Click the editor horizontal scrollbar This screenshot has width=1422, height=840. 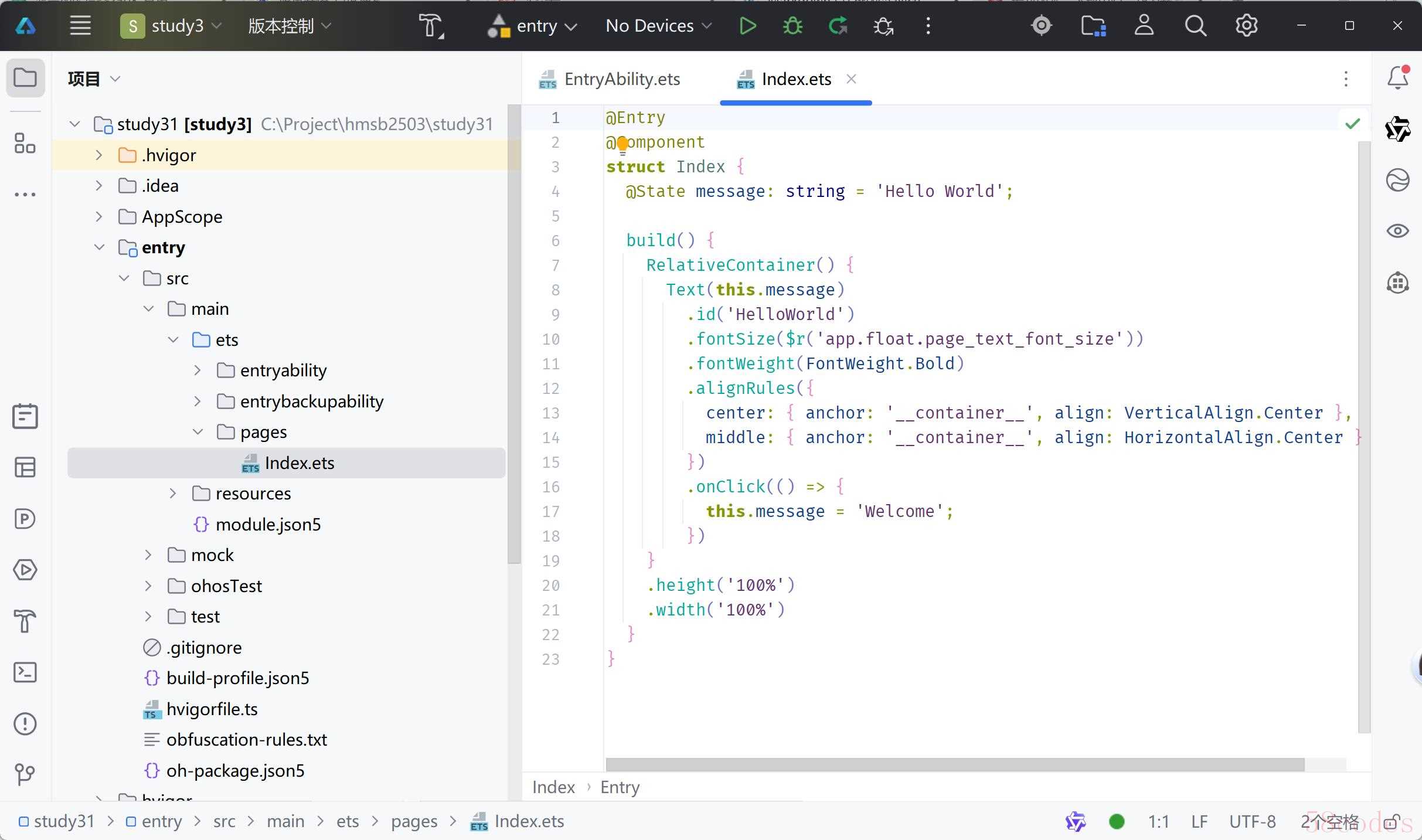(954, 765)
